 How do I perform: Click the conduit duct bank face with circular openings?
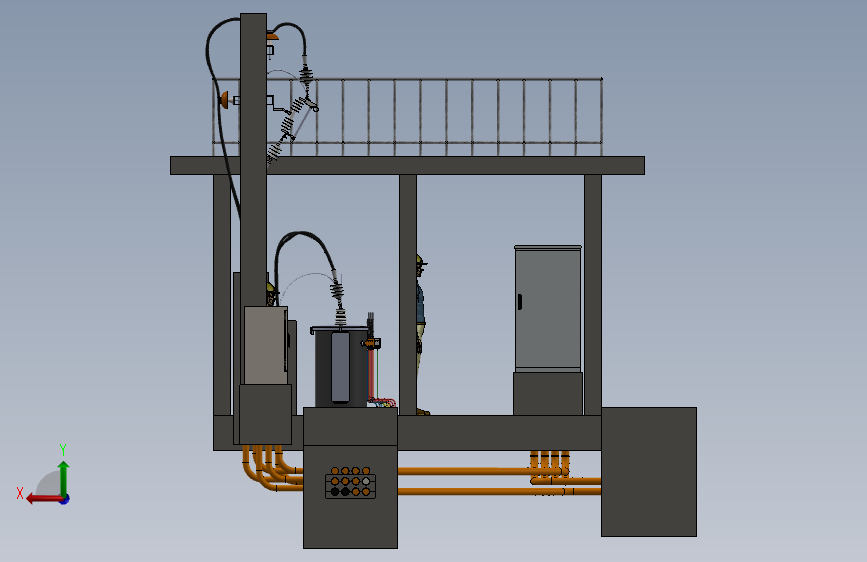351,483
